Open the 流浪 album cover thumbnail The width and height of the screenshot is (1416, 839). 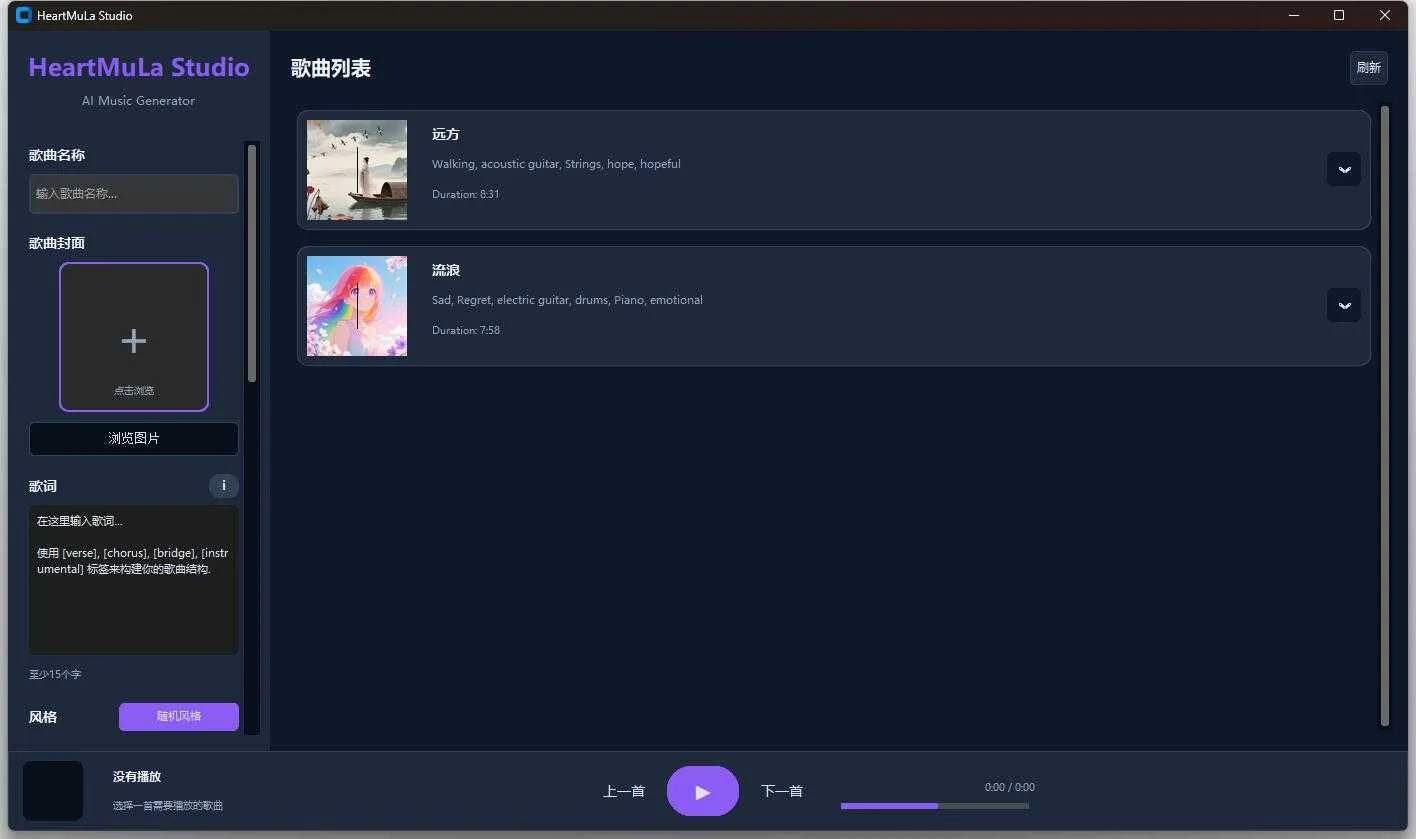tap(356, 306)
